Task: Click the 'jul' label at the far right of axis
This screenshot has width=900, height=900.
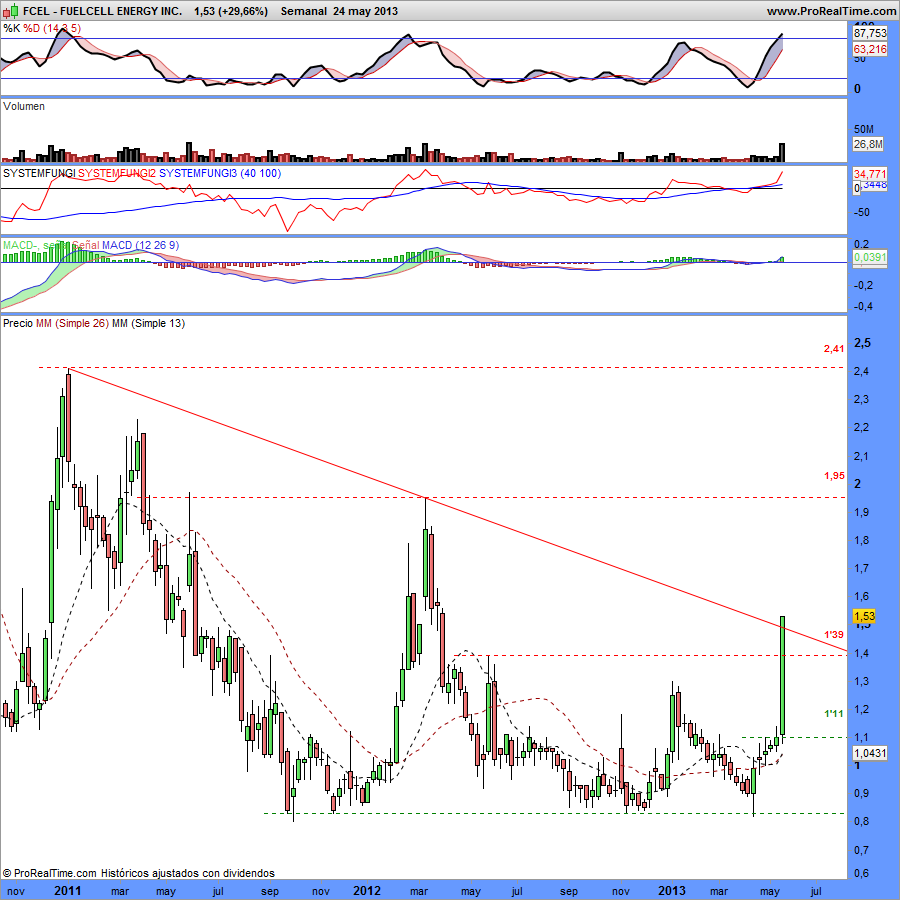Action: tap(815, 891)
